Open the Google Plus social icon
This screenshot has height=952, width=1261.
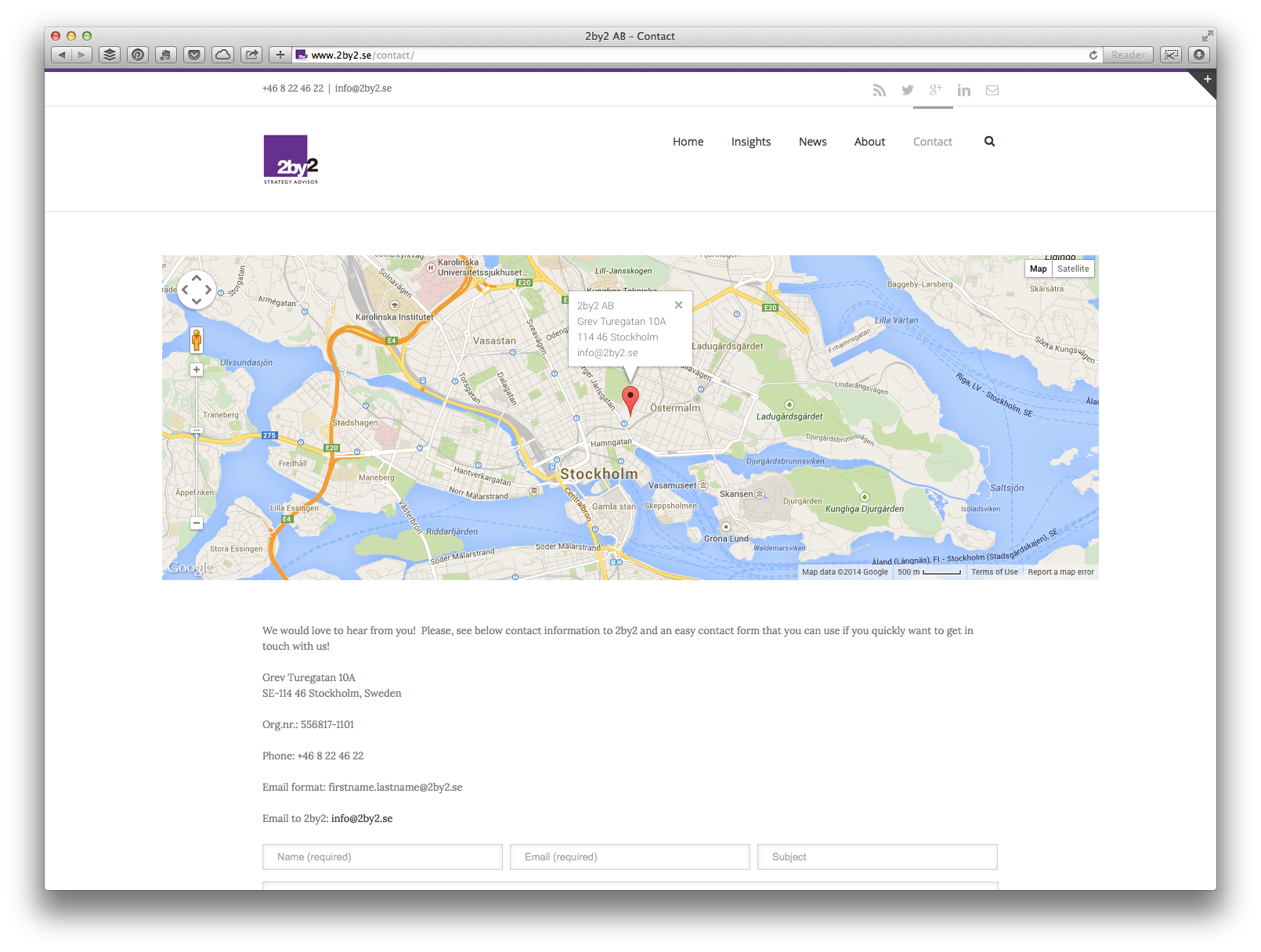pos(936,90)
